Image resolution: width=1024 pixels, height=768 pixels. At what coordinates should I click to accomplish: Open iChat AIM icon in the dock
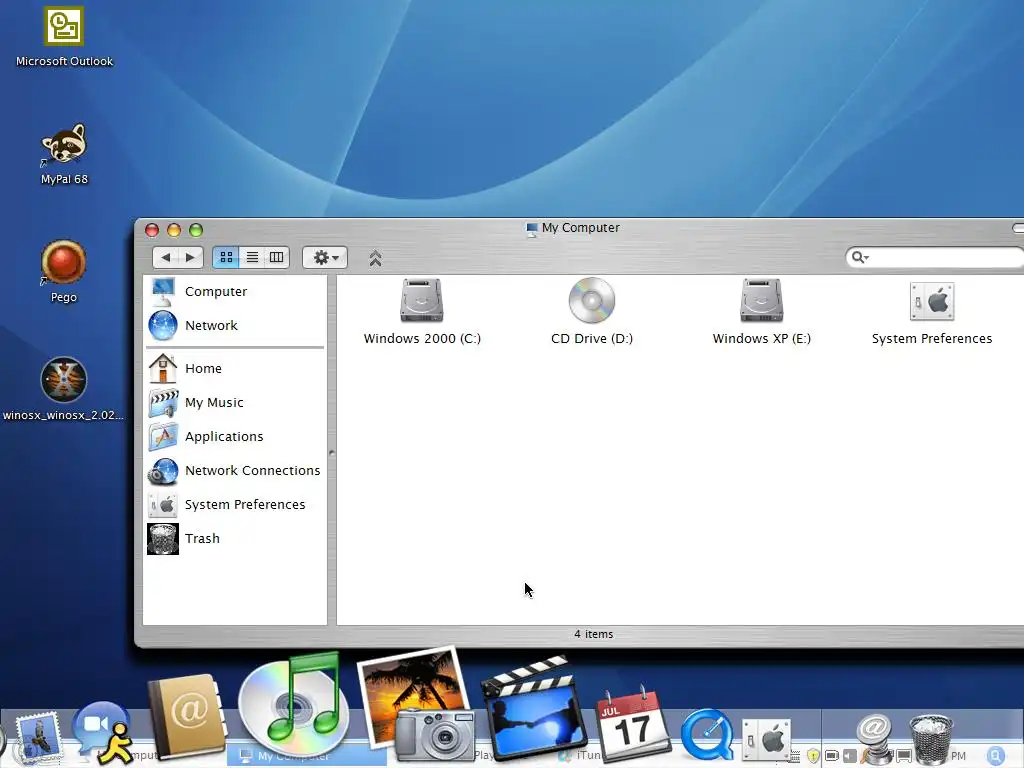103,731
